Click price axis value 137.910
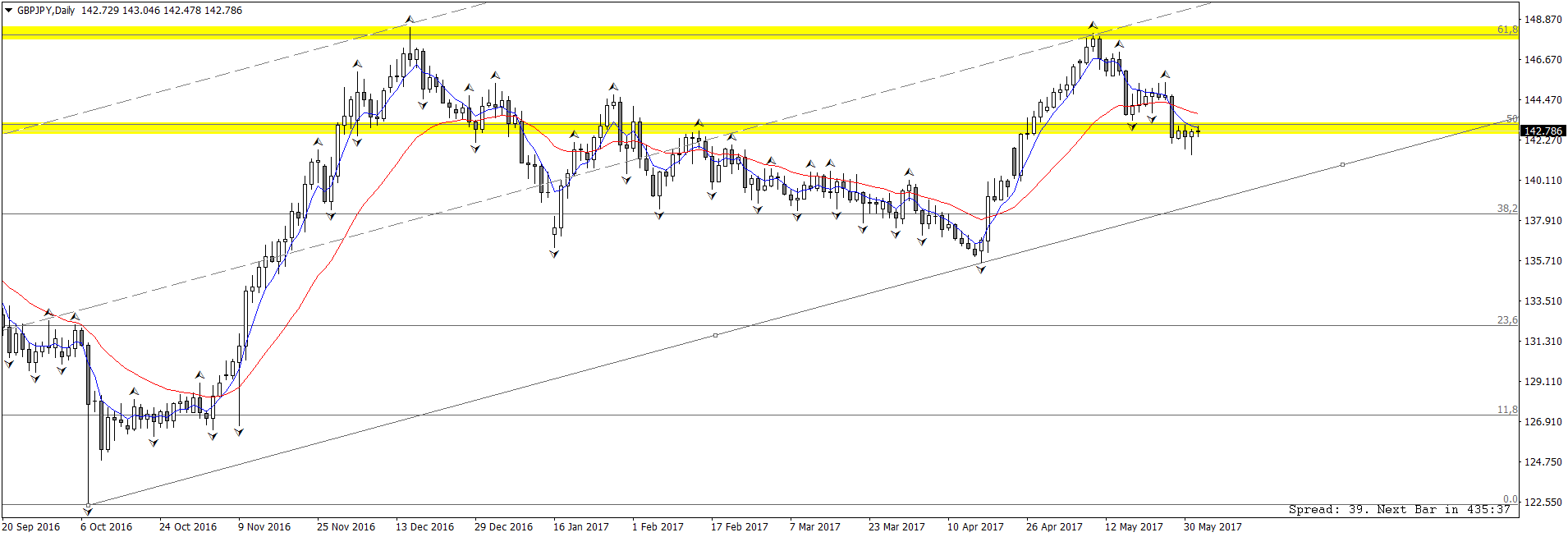The height and width of the screenshot is (537, 1568). pos(1543,221)
